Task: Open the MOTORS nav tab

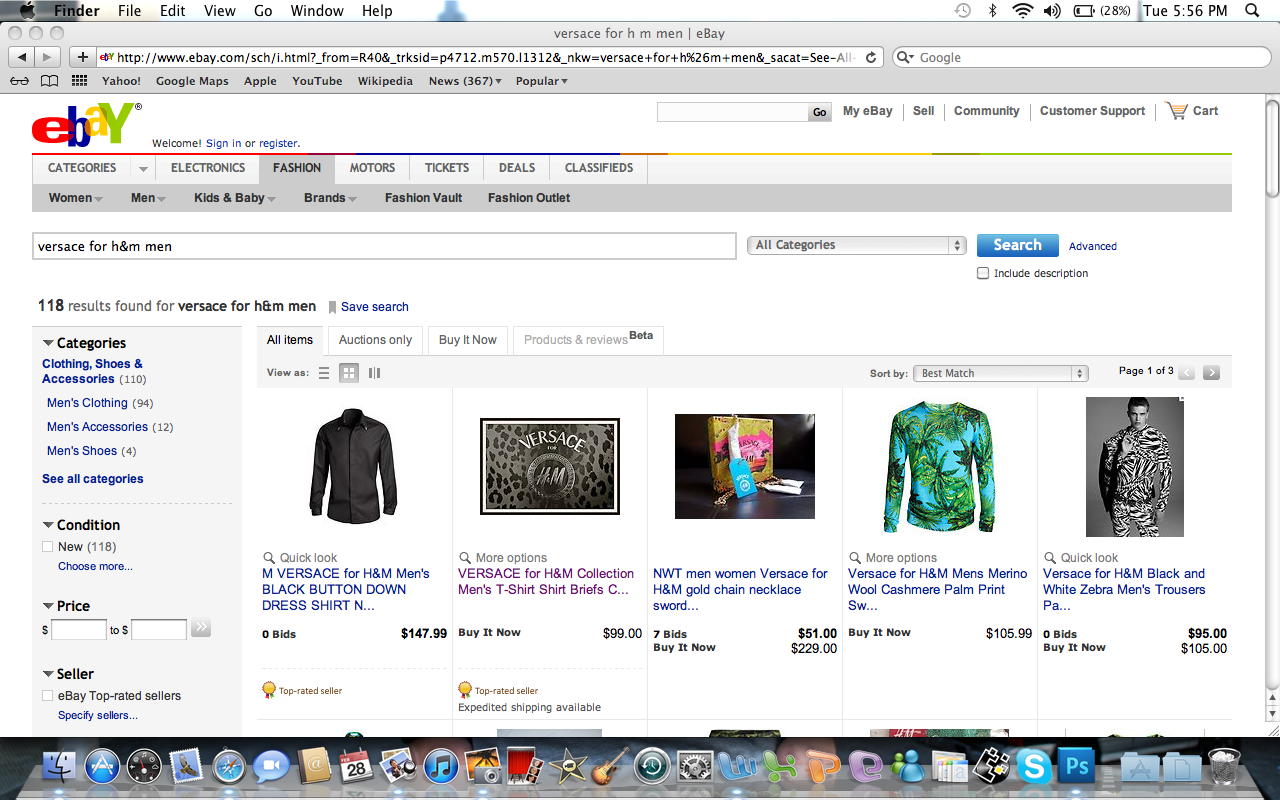Action: pyautogui.click(x=372, y=168)
